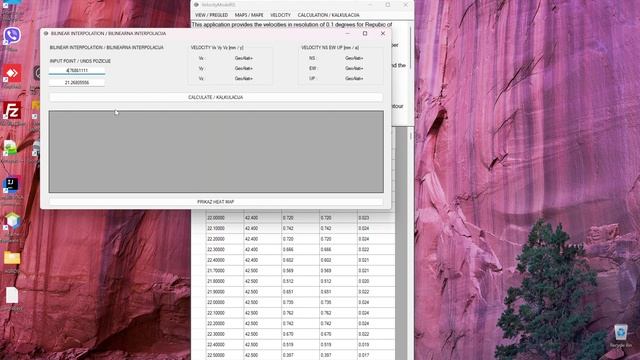Click the Vy velocity result value
This screenshot has height=360, width=640.
pos(244,69)
